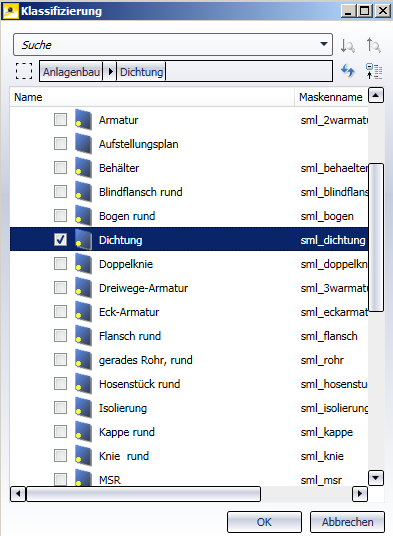Image resolution: width=393 pixels, height=536 pixels.
Task: Click the folder icon next to Hosenstück rund
Action: pos(84,384)
